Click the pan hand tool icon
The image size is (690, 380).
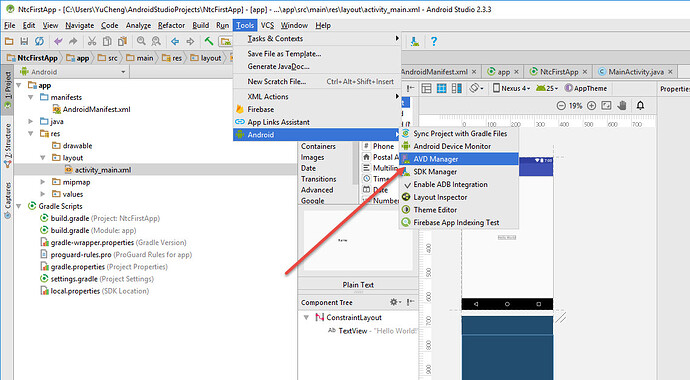point(622,106)
